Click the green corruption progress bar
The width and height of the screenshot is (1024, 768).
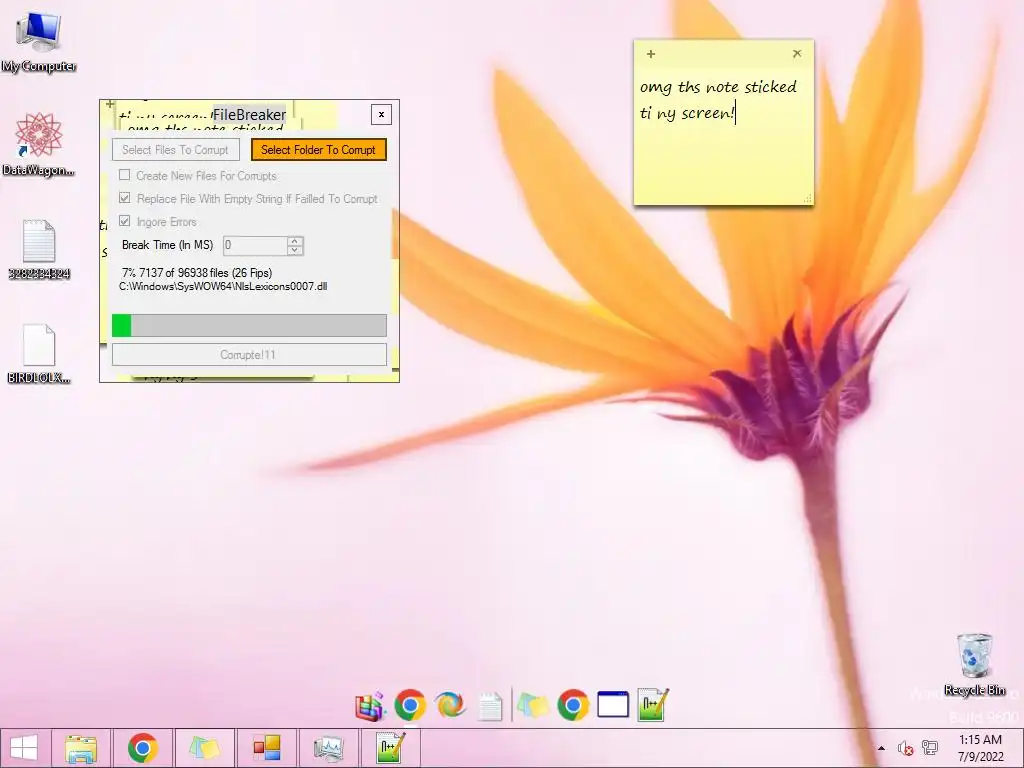pyautogui.click(x=249, y=325)
